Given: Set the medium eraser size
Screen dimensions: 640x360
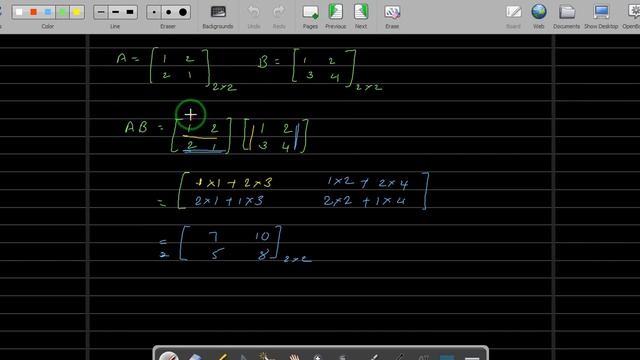Looking at the screenshot, I should [168, 12].
